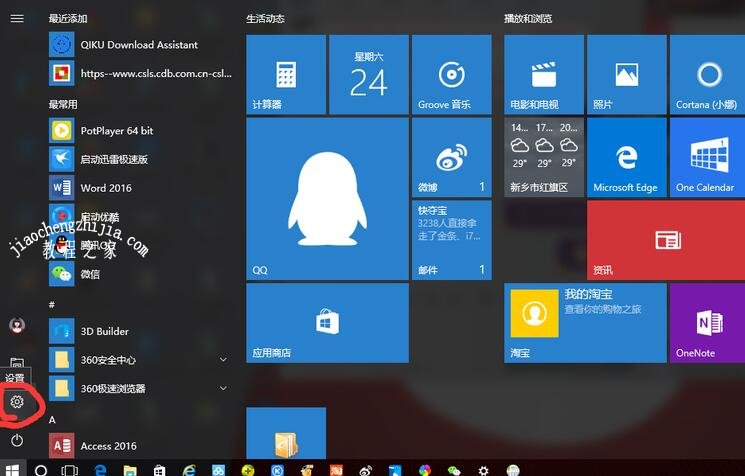Expand the hamburger menu at top left

[x=17, y=19]
